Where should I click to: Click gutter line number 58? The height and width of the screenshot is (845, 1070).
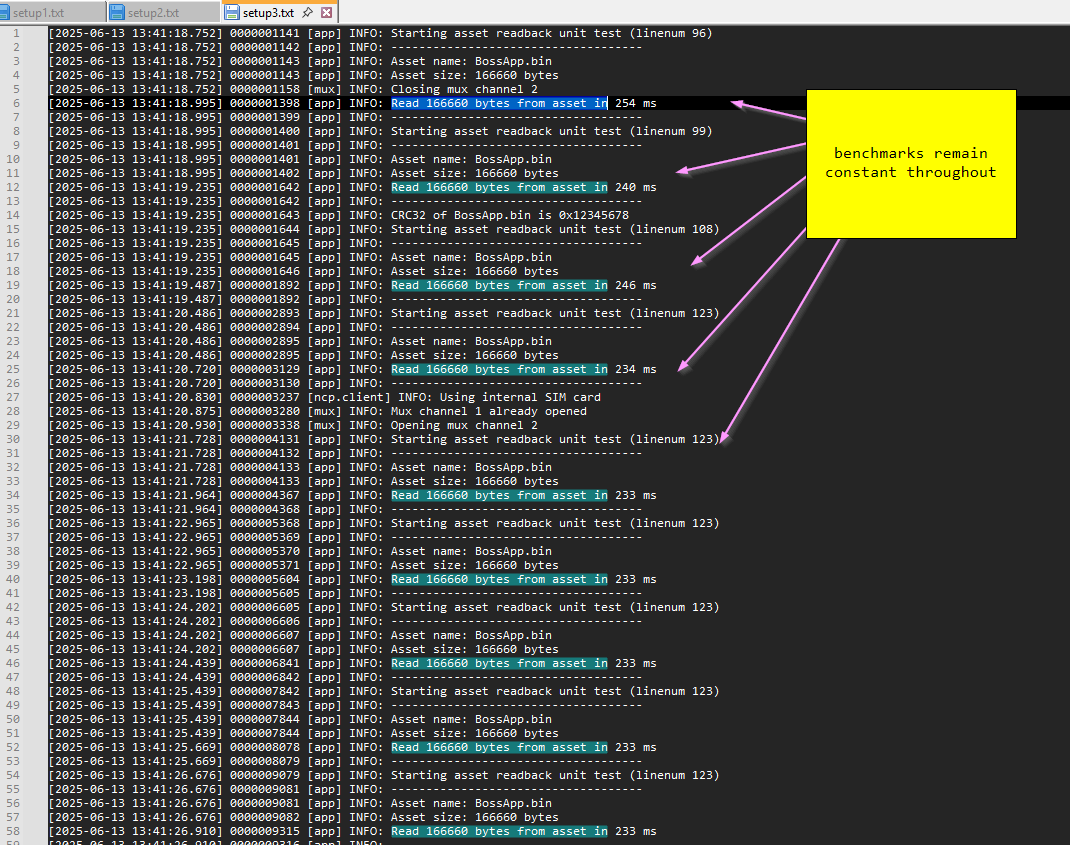(x=14, y=831)
